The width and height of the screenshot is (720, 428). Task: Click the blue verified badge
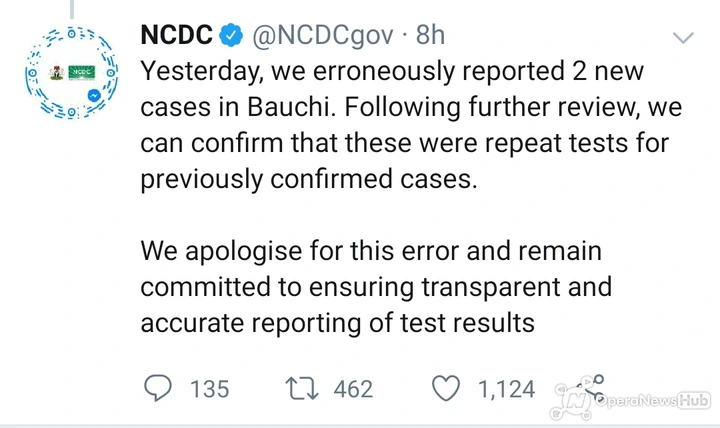(231, 35)
